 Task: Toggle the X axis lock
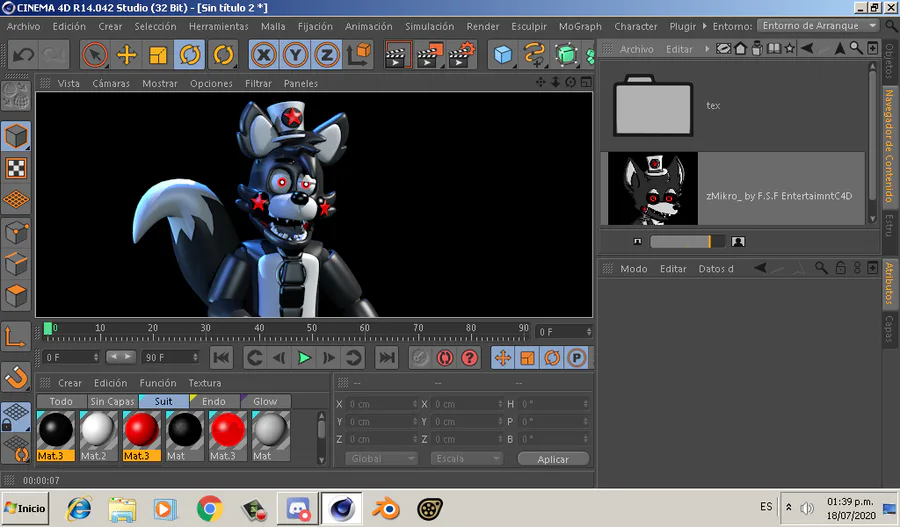263,55
